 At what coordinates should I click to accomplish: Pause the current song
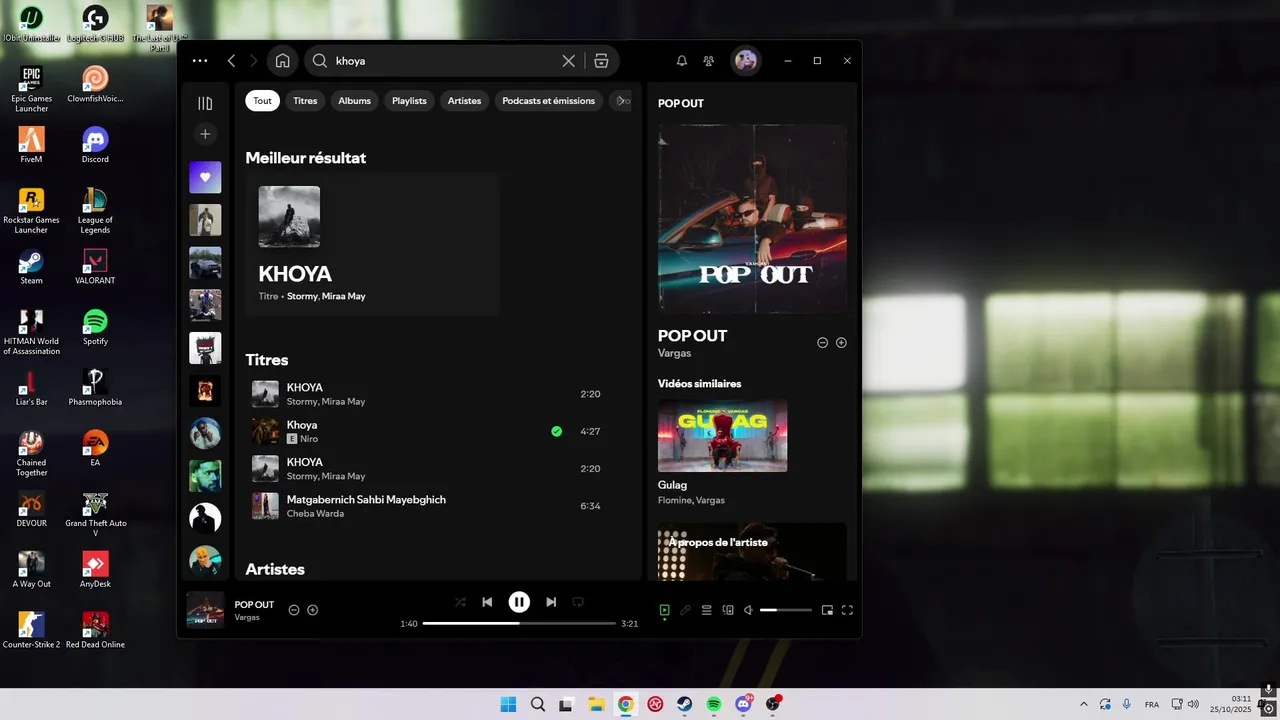(x=519, y=602)
